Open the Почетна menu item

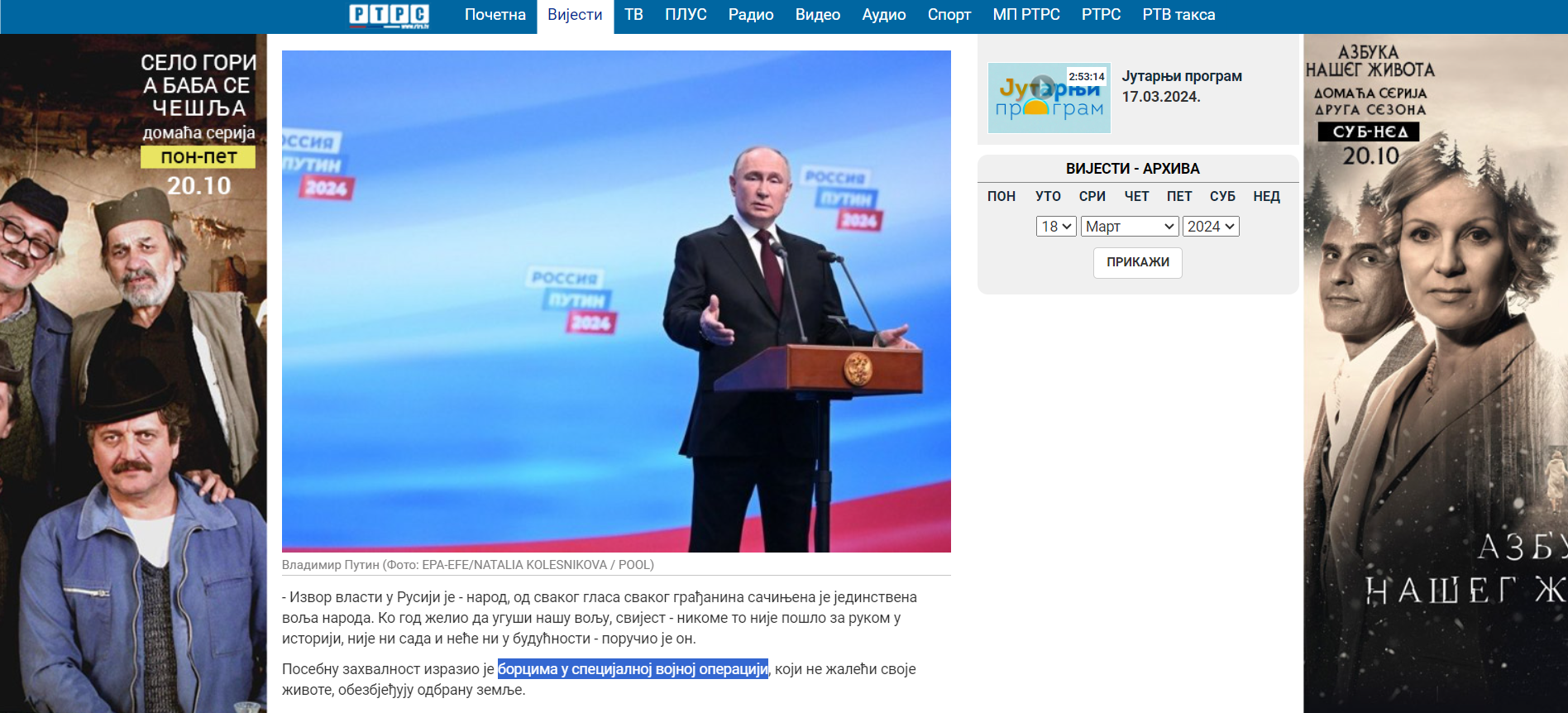click(495, 15)
